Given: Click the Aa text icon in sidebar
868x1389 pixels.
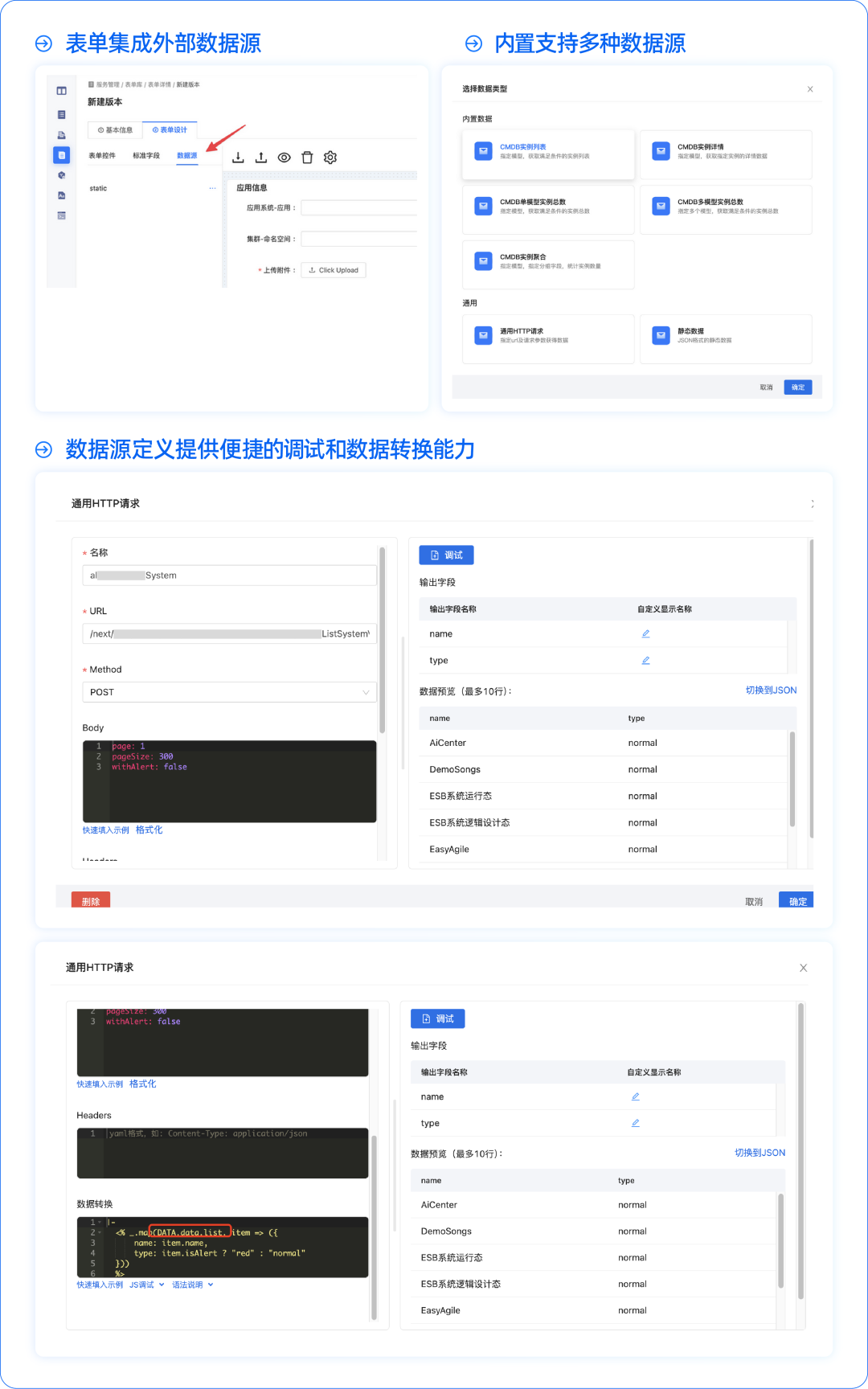Looking at the screenshot, I should [x=61, y=195].
